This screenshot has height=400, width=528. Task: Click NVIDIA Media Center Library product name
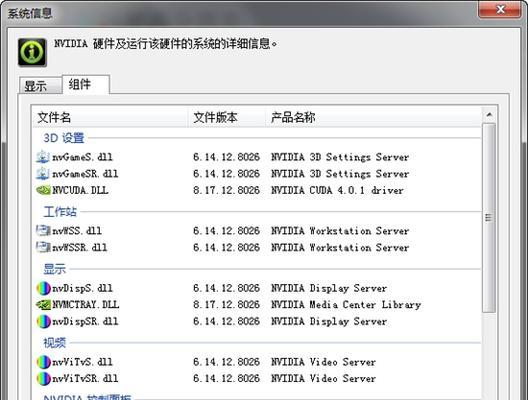tap(346, 305)
